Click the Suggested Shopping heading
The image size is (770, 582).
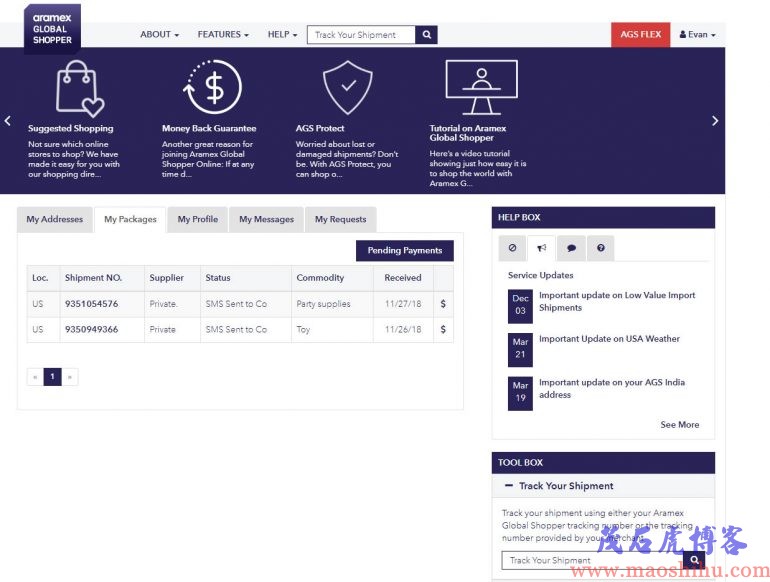point(71,128)
